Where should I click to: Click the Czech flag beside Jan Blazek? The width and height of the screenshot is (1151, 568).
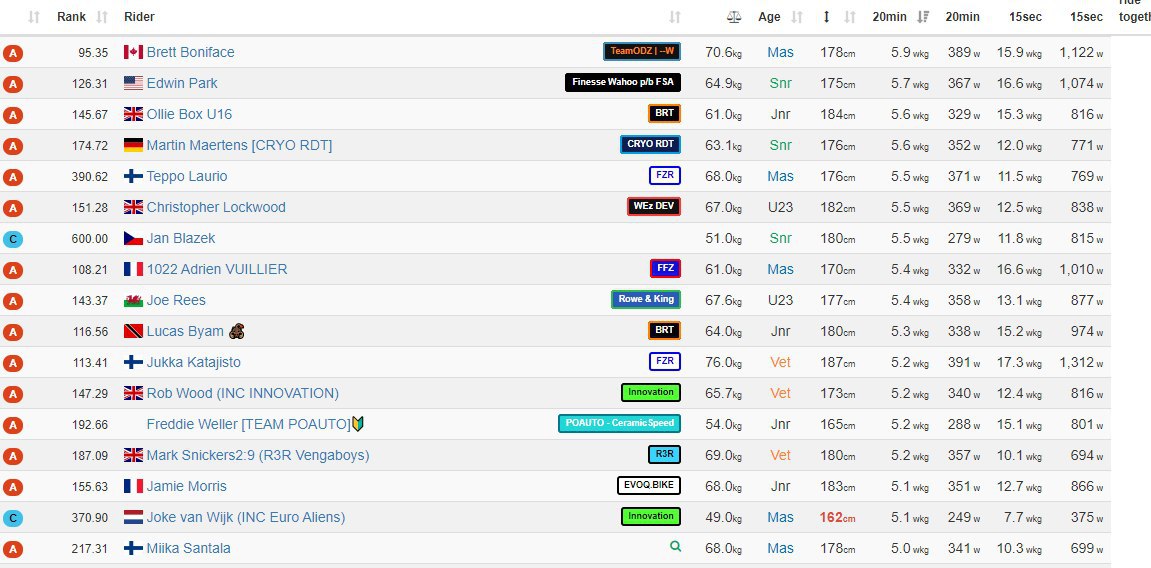133,239
